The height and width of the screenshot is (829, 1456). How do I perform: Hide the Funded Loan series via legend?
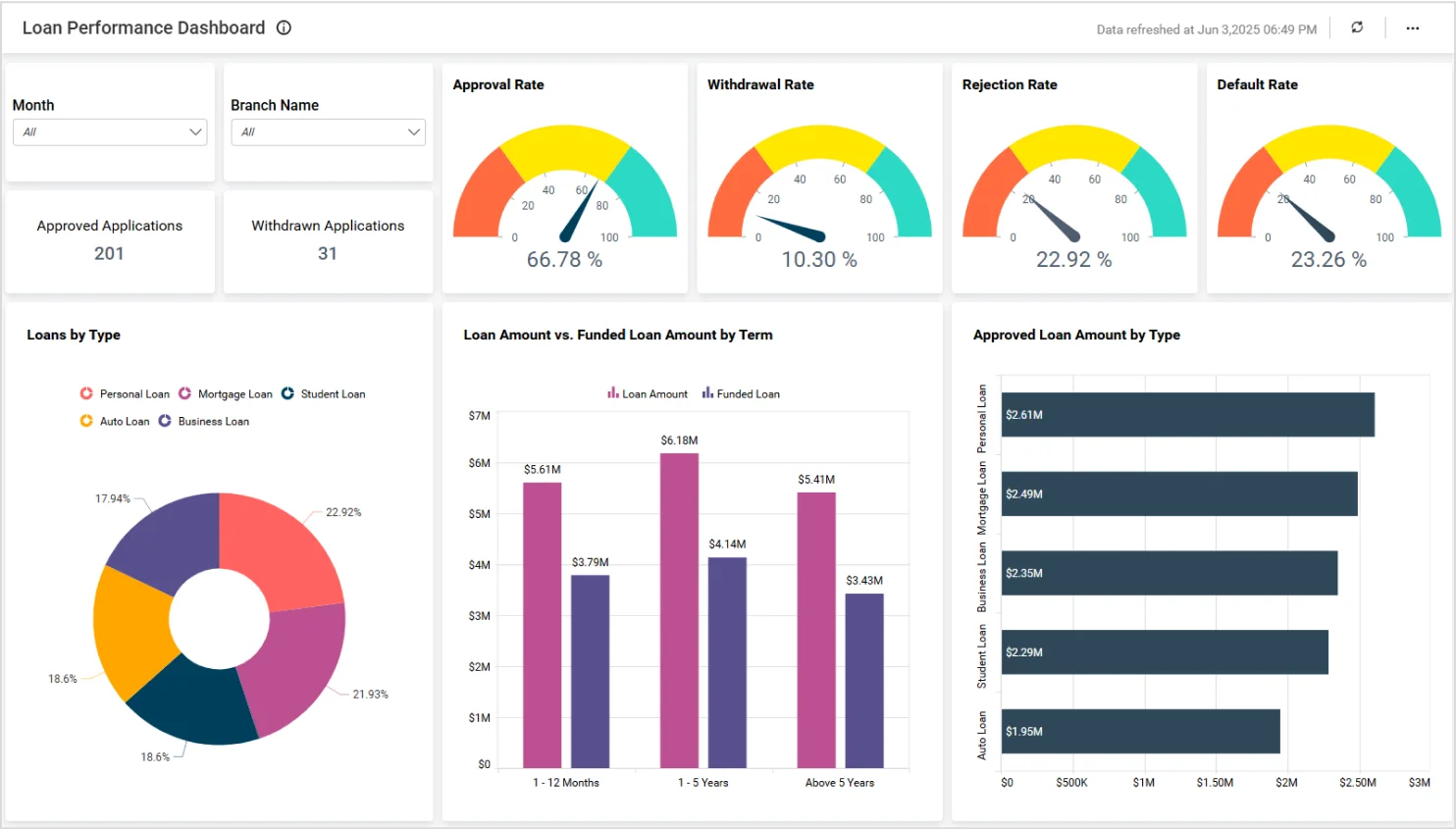(x=741, y=393)
